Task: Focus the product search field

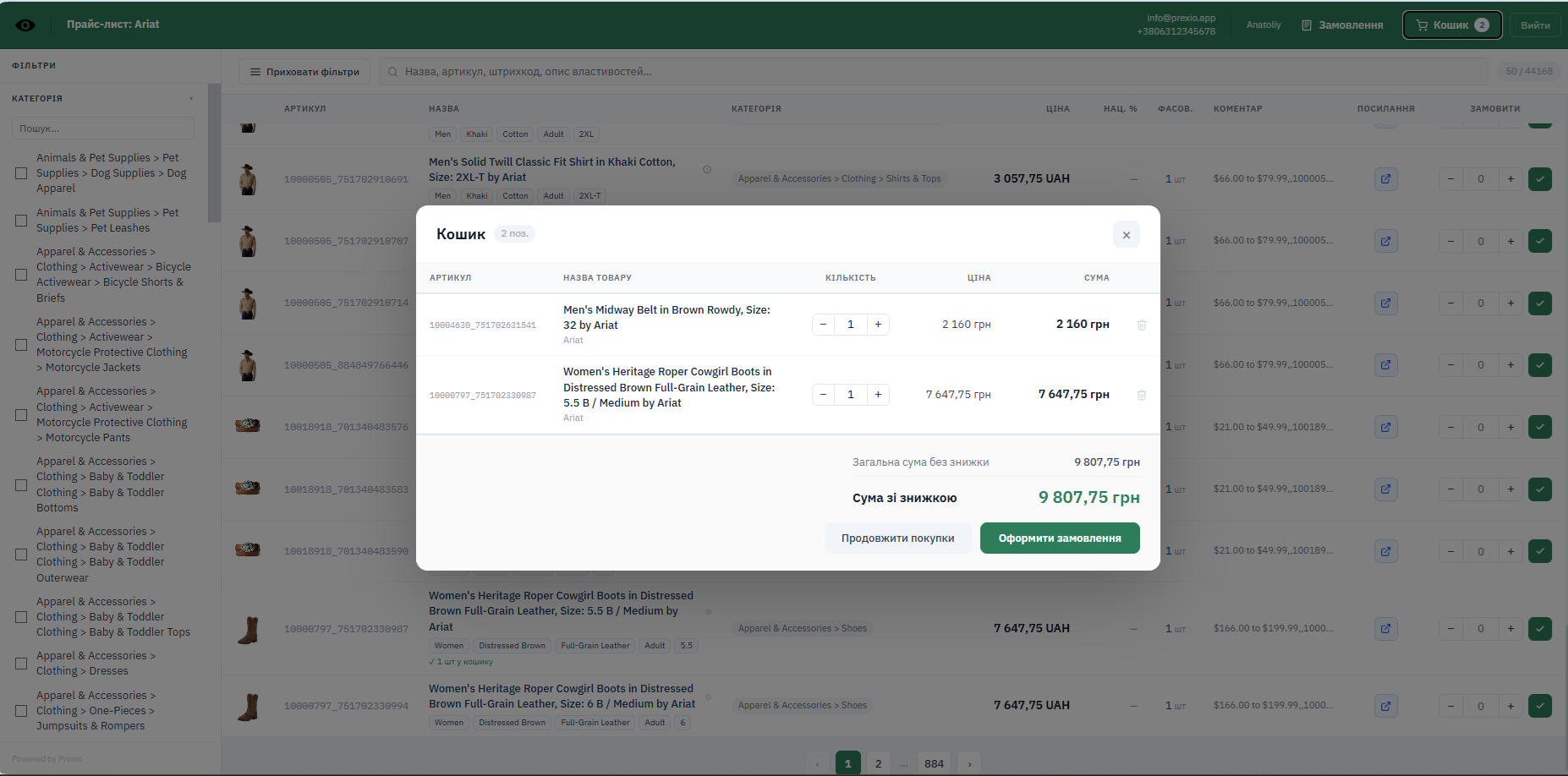Action: 934,72
